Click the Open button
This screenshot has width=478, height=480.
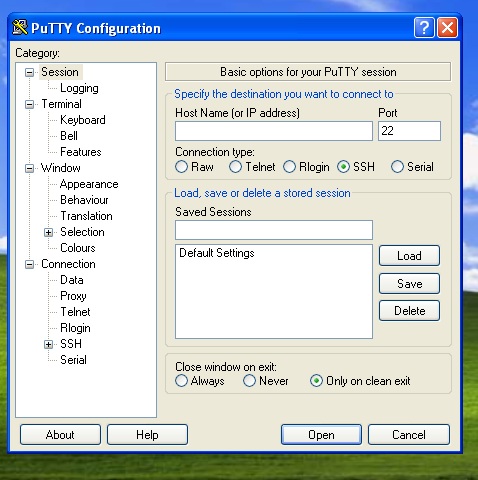[x=321, y=435]
